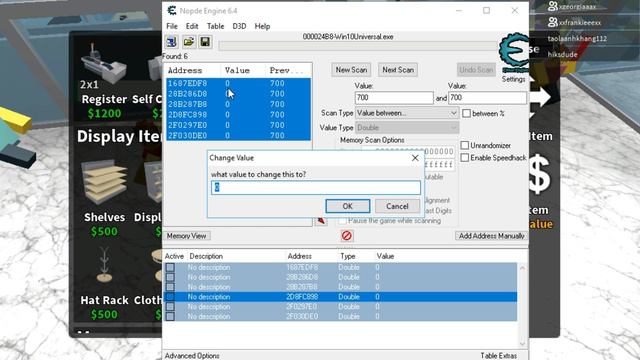Toggle Active box for address 2F0297E0

pos(170,307)
